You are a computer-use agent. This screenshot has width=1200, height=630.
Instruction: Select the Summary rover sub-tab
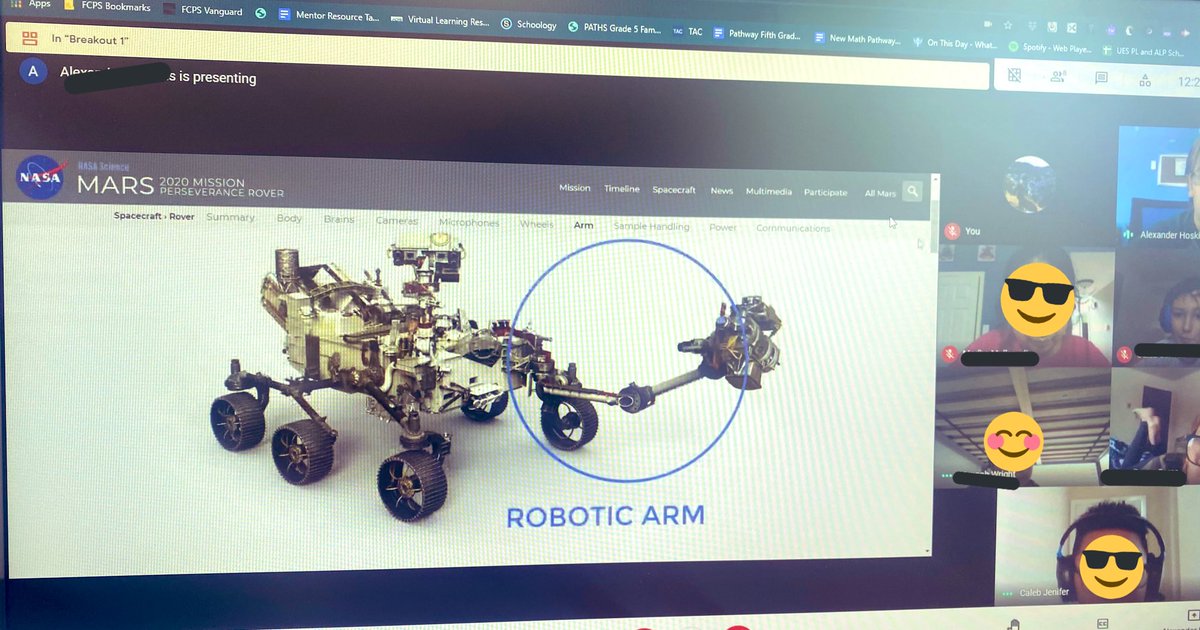(230, 217)
